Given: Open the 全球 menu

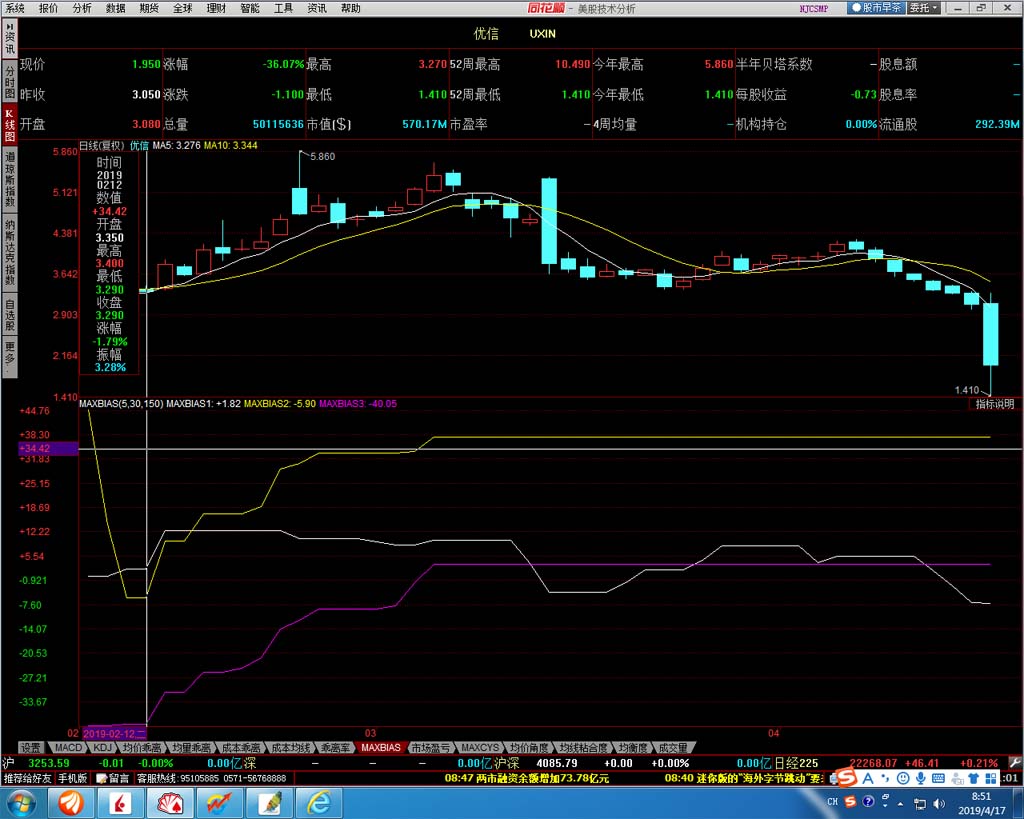Looking at the screenshot, I should (x=183, y=8).
